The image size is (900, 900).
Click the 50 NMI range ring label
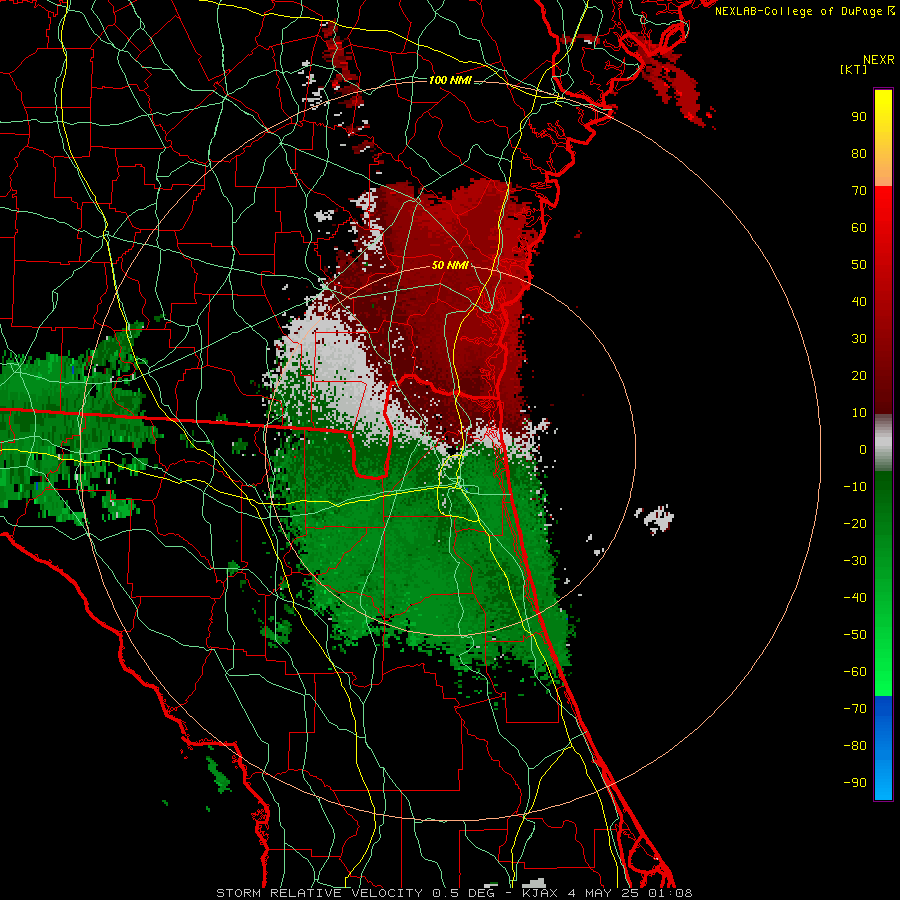pos(450,265)
